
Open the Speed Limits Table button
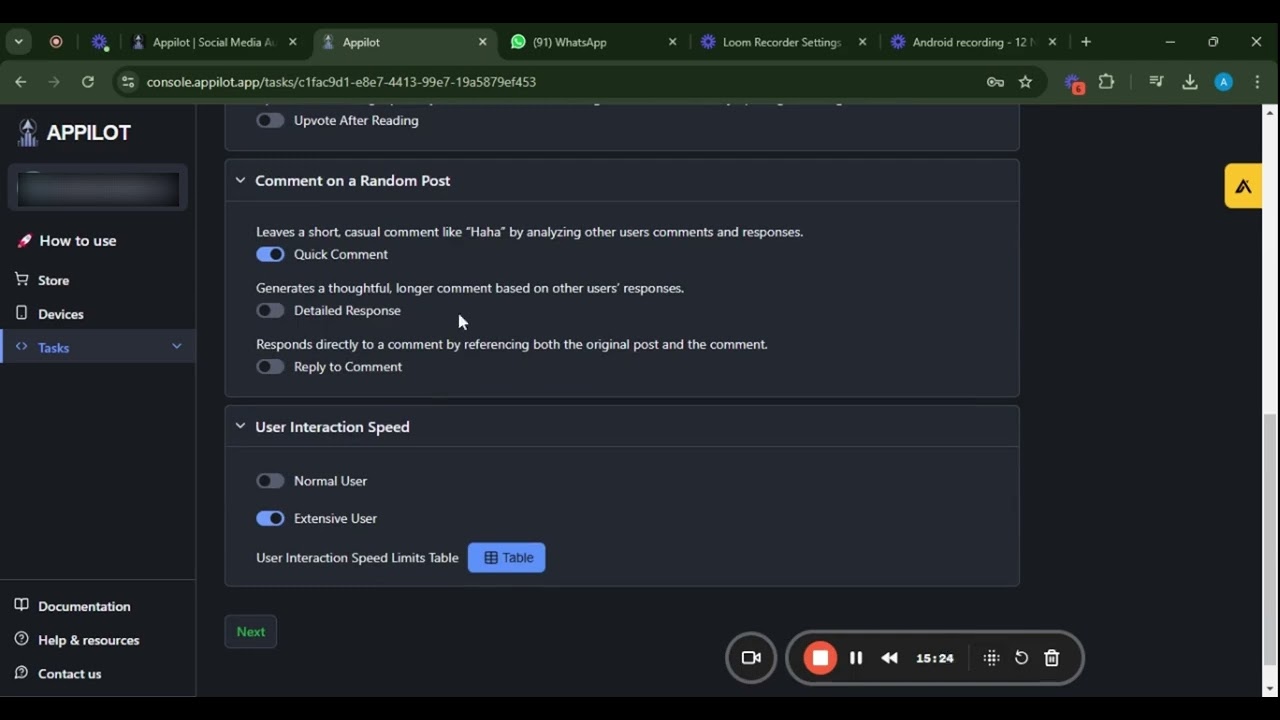tap(507, 558)
